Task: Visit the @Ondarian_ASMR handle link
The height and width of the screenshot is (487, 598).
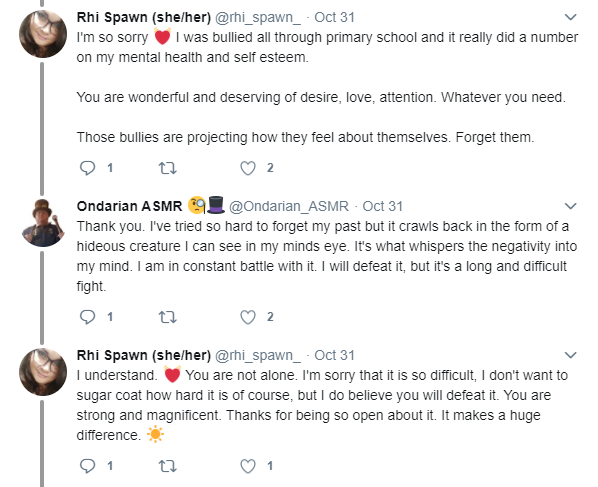Action: click(289, 206)
